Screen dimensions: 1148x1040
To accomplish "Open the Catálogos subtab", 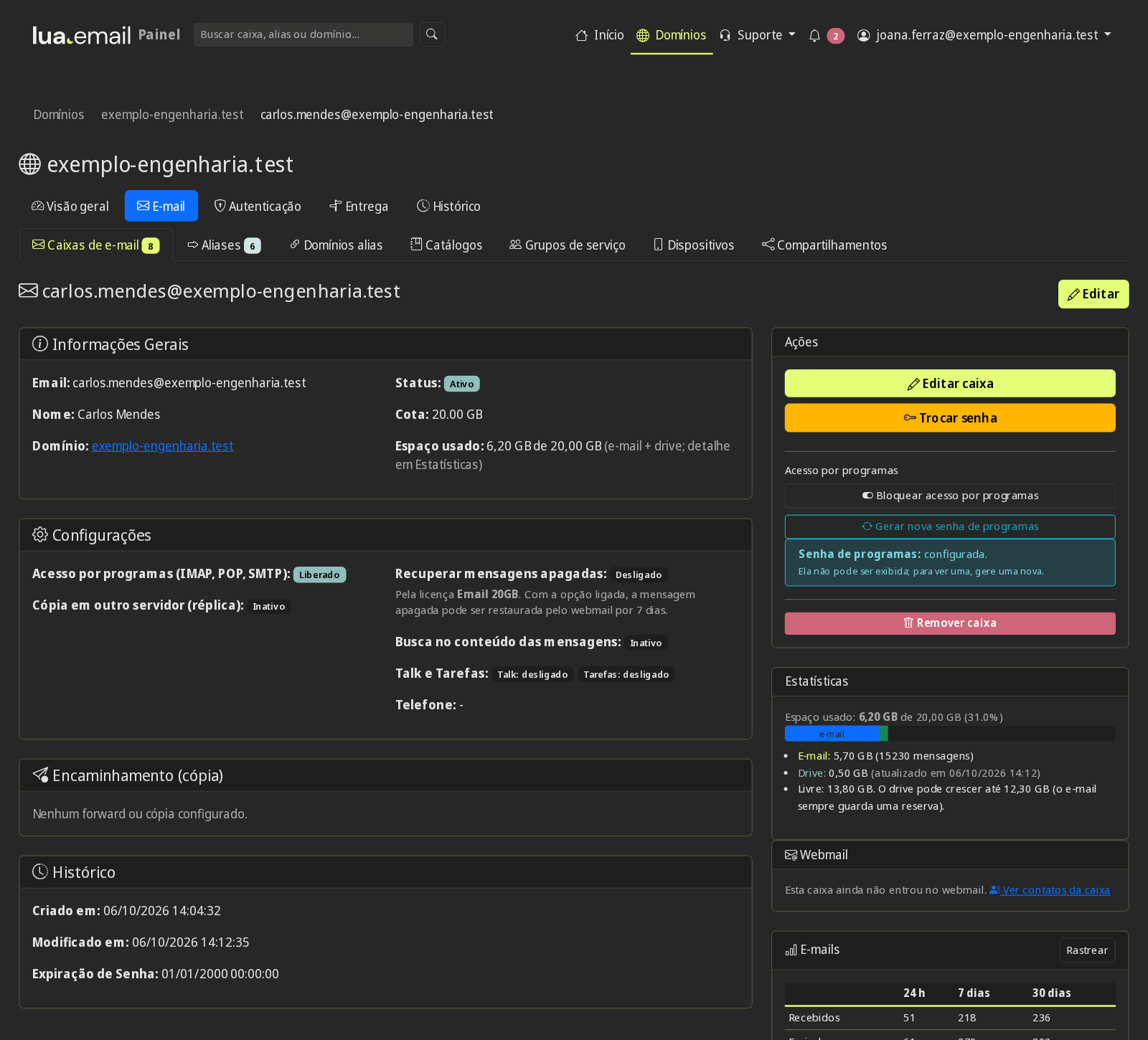I will [446, 245].
